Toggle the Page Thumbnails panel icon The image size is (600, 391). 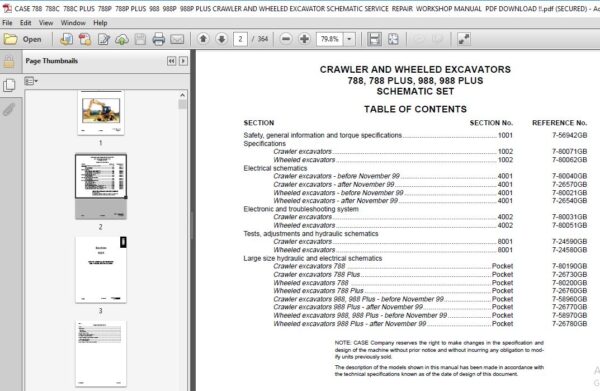click(9, 85)
